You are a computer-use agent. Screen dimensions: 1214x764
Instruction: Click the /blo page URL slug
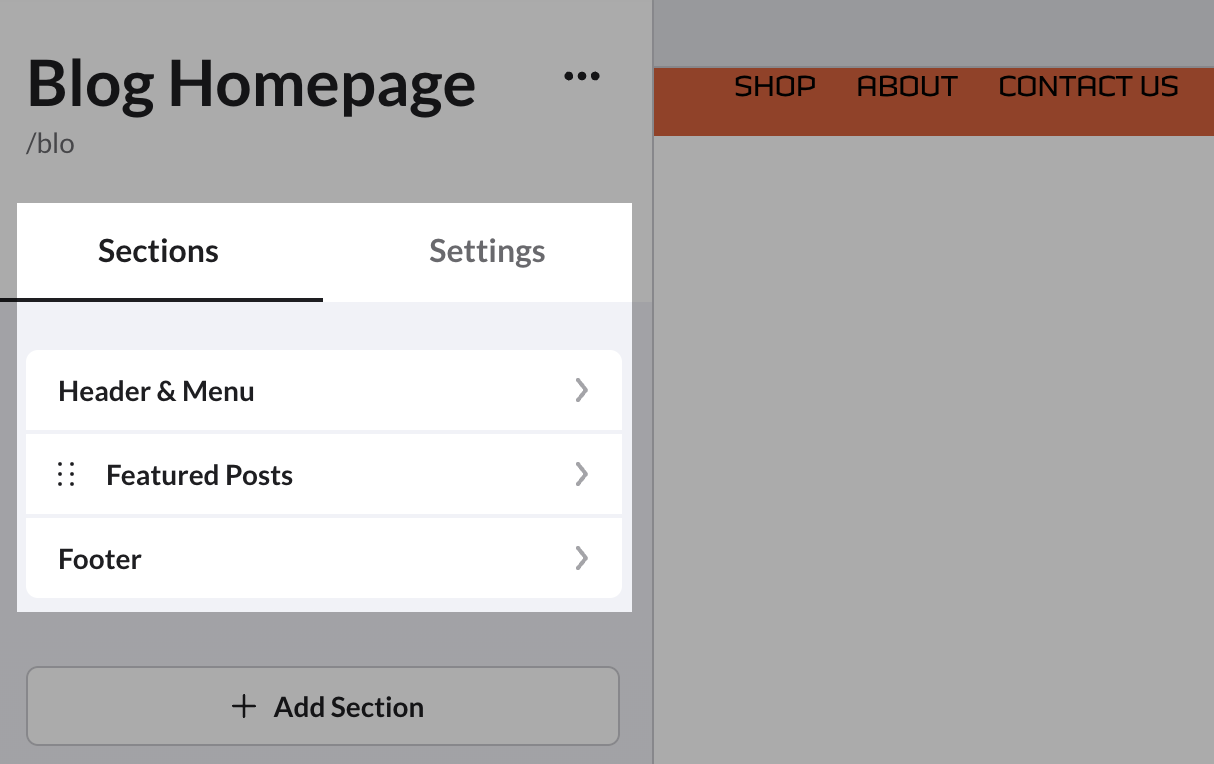[x=50, y=143]
